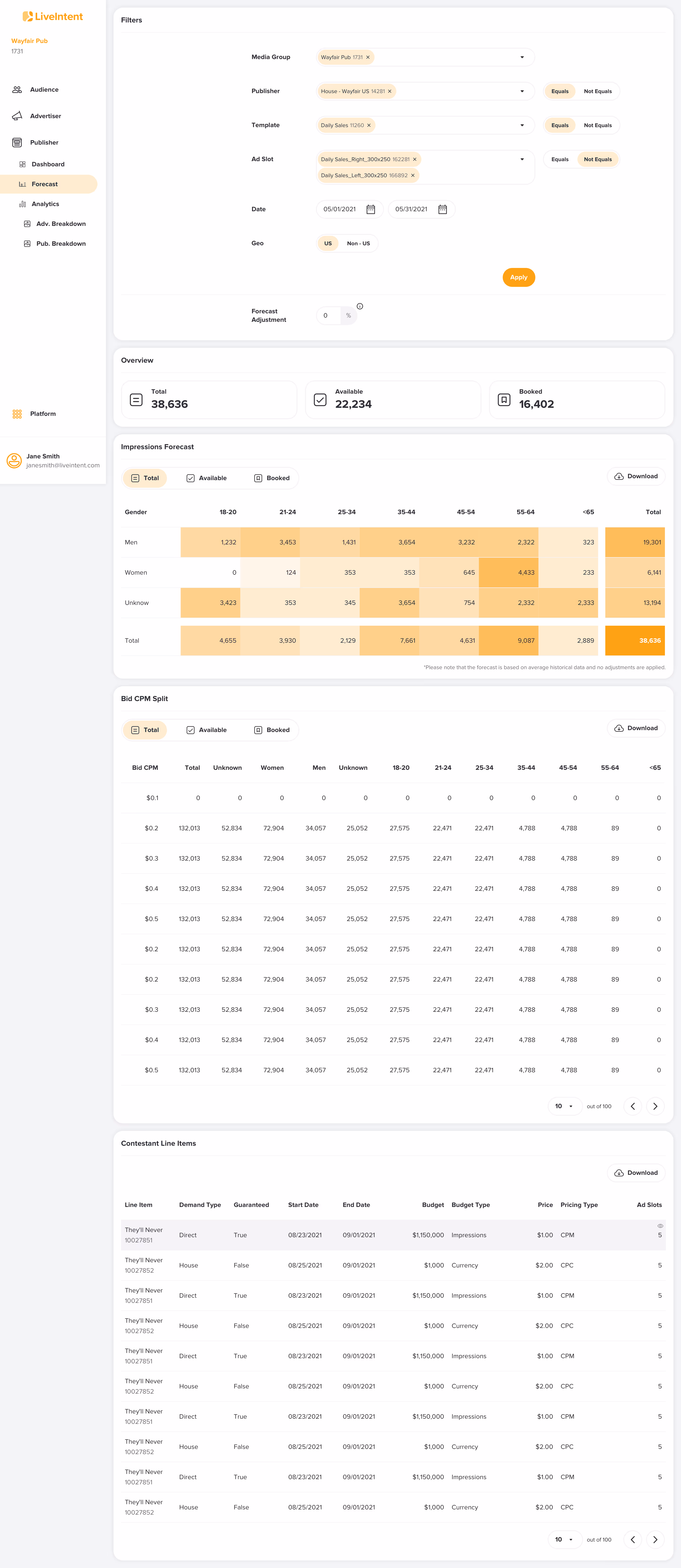Download the Bid CPM Split data
The width and height of the screenshot is (681, 1568).
coord(636,728)
